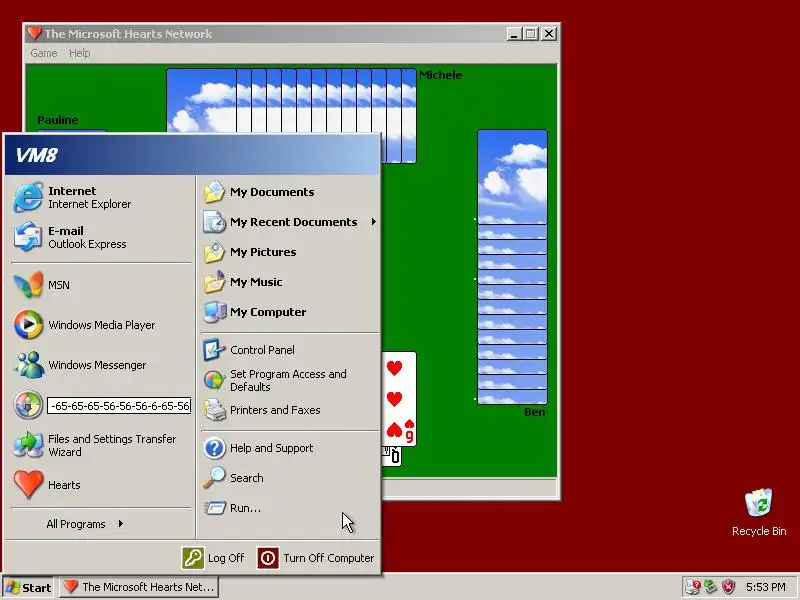Open Control Panel icon
Screen dimensions: 800x600
coord(214,350)
